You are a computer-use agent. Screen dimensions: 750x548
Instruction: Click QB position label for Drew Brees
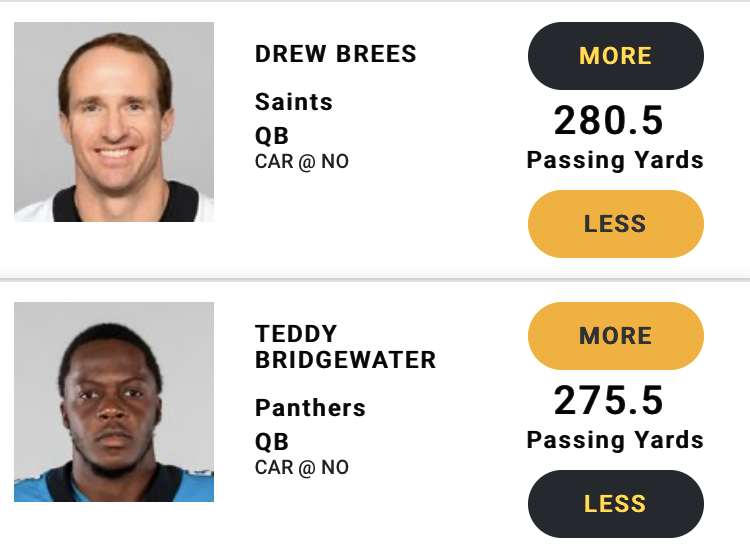272,136
